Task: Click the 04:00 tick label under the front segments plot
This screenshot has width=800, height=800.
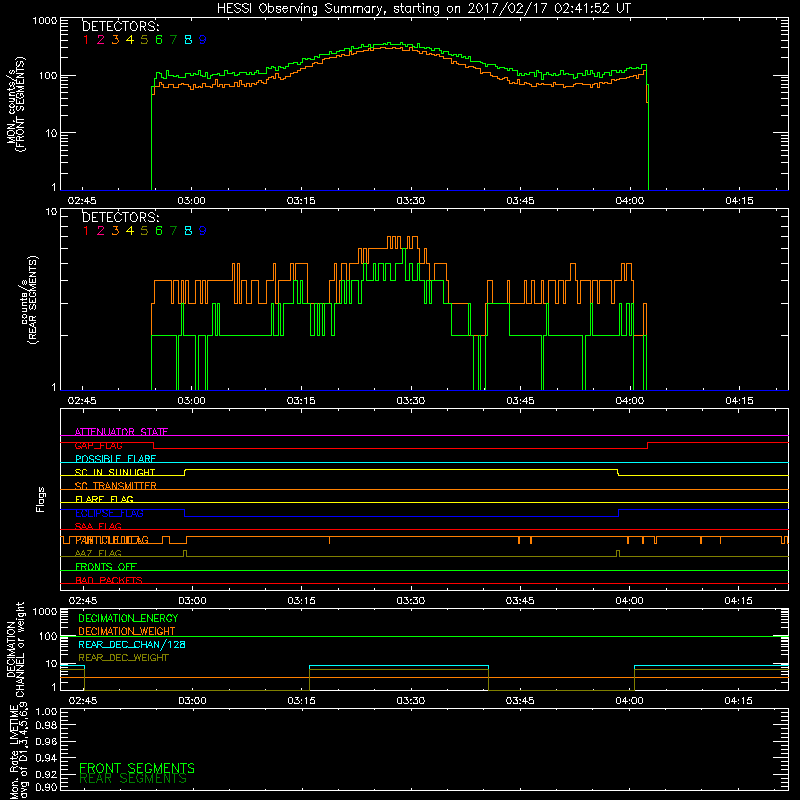Action: tap(630, 201)
